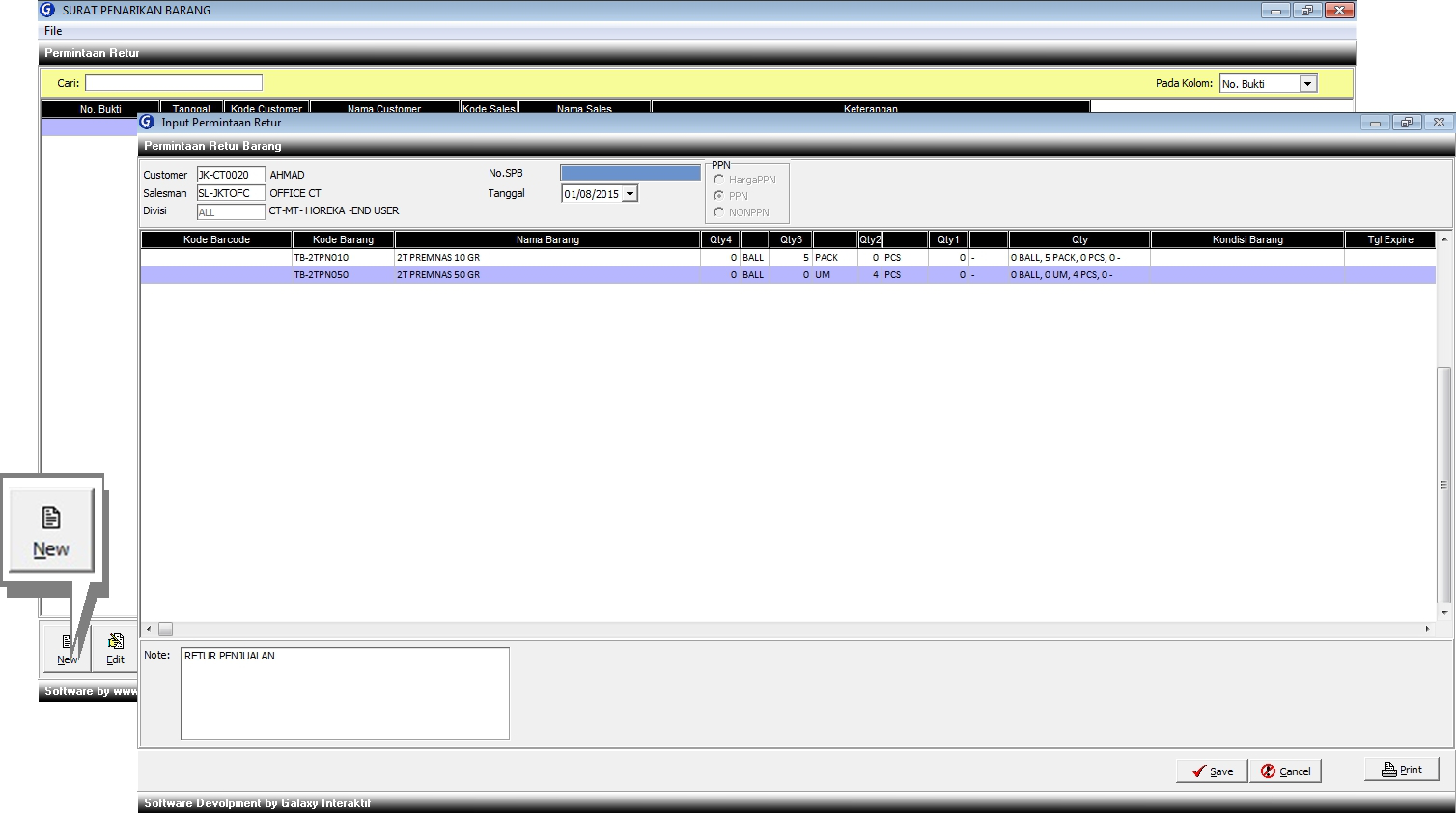This screenshot has width=1456, height=813.
Task: Click the Nama Barang column header
Action: tap(547, 239)
